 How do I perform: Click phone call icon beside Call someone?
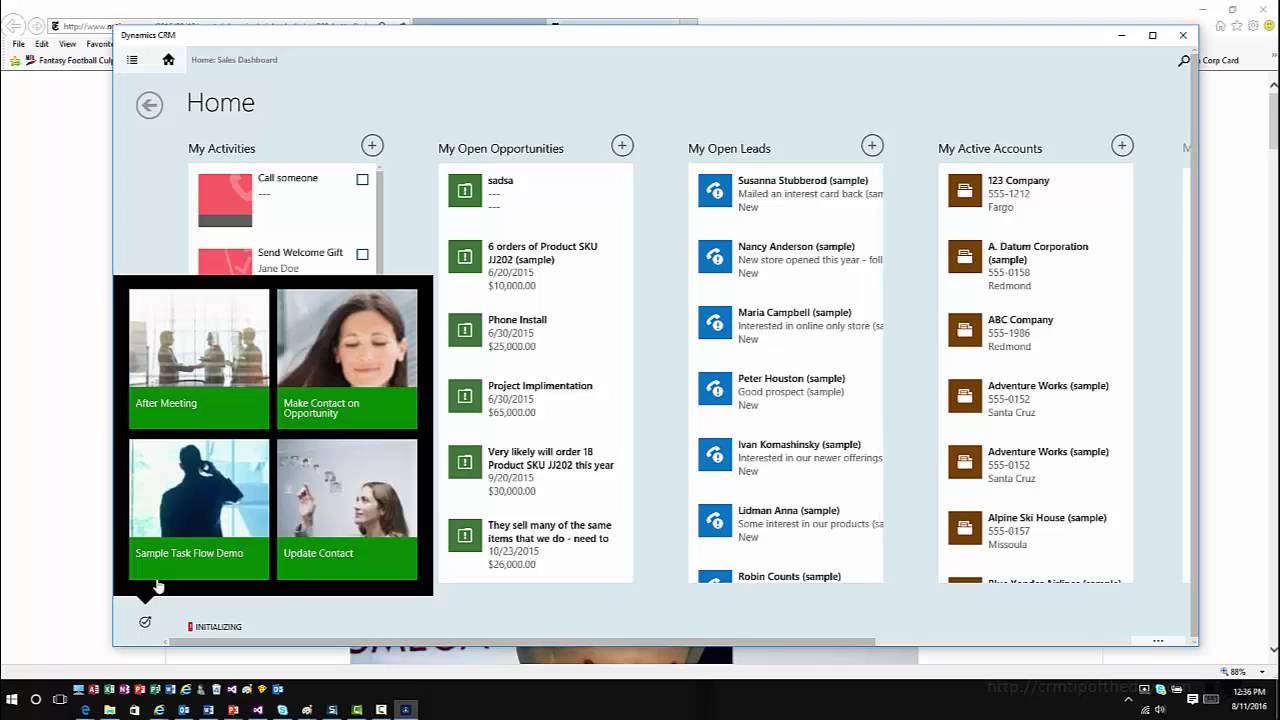point(225,200)
